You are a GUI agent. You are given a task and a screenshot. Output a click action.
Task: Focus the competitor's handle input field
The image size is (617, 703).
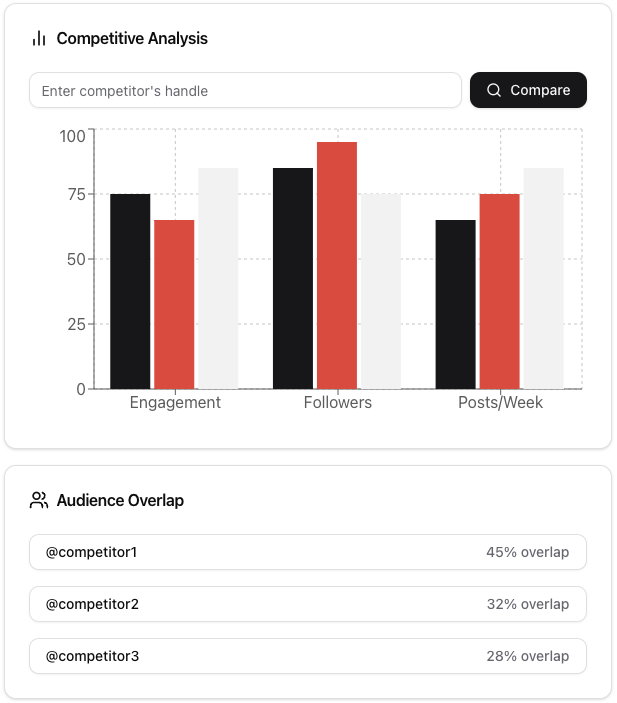tap(245, 90)
